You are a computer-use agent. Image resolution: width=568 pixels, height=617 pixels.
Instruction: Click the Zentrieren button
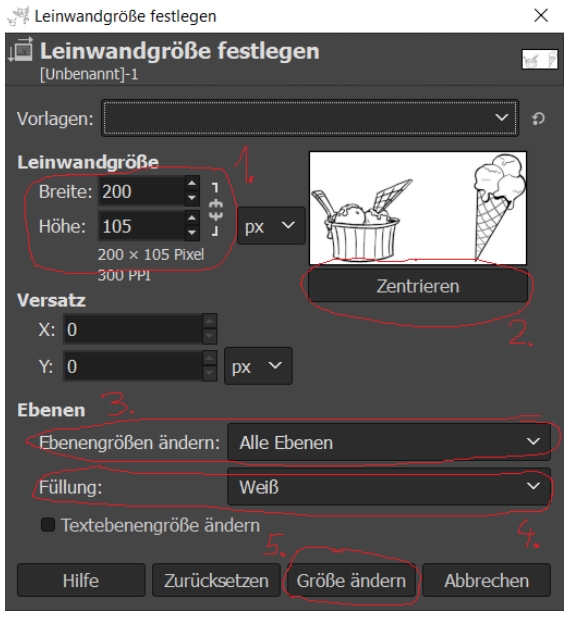point(418,286)
